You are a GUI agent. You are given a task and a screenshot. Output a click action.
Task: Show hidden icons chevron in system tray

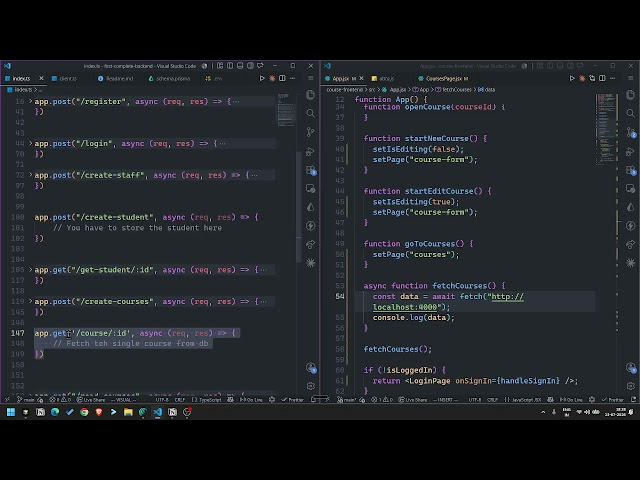tap(543, 412)
